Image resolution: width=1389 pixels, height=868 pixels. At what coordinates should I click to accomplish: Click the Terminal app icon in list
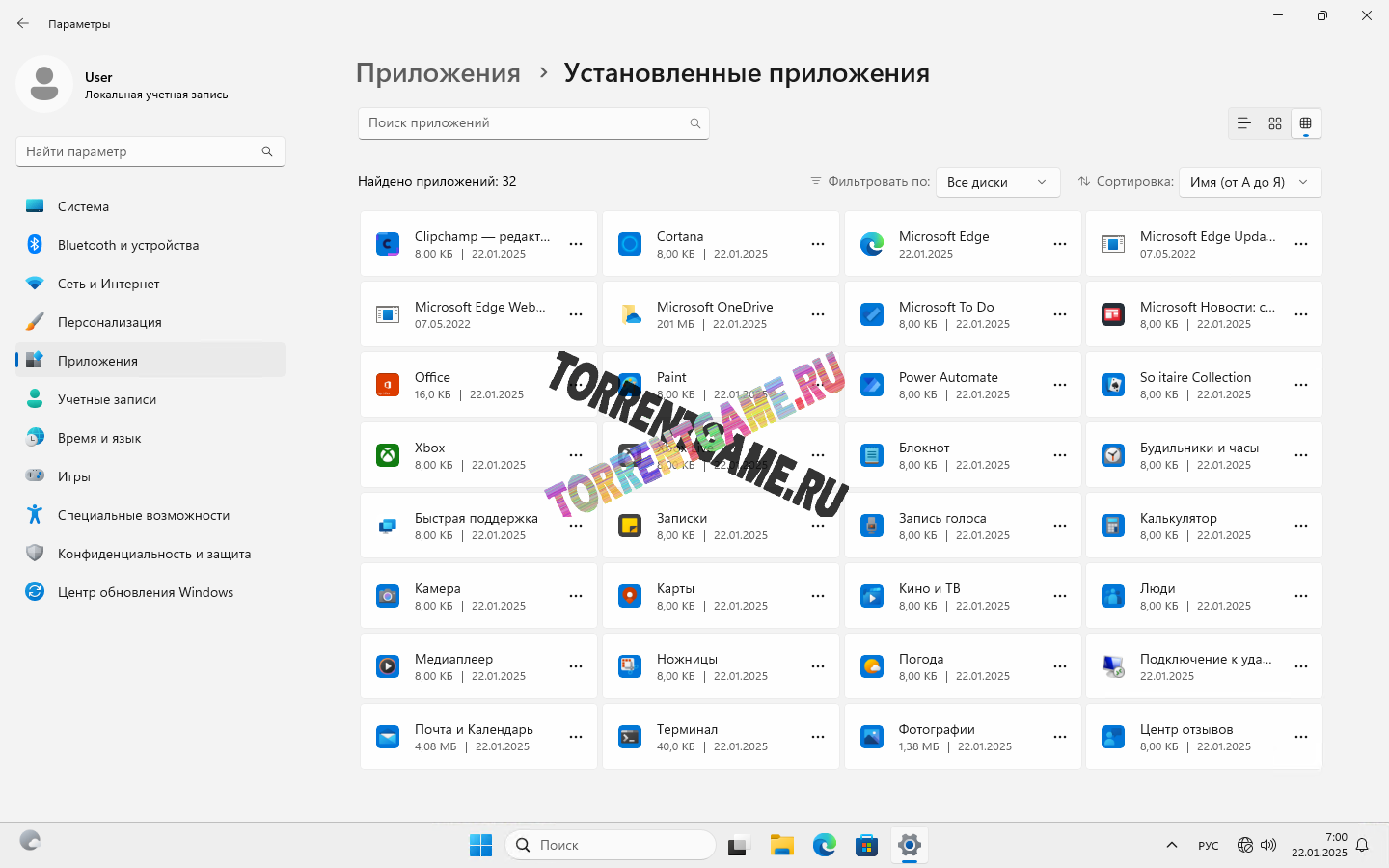point(630,737)
